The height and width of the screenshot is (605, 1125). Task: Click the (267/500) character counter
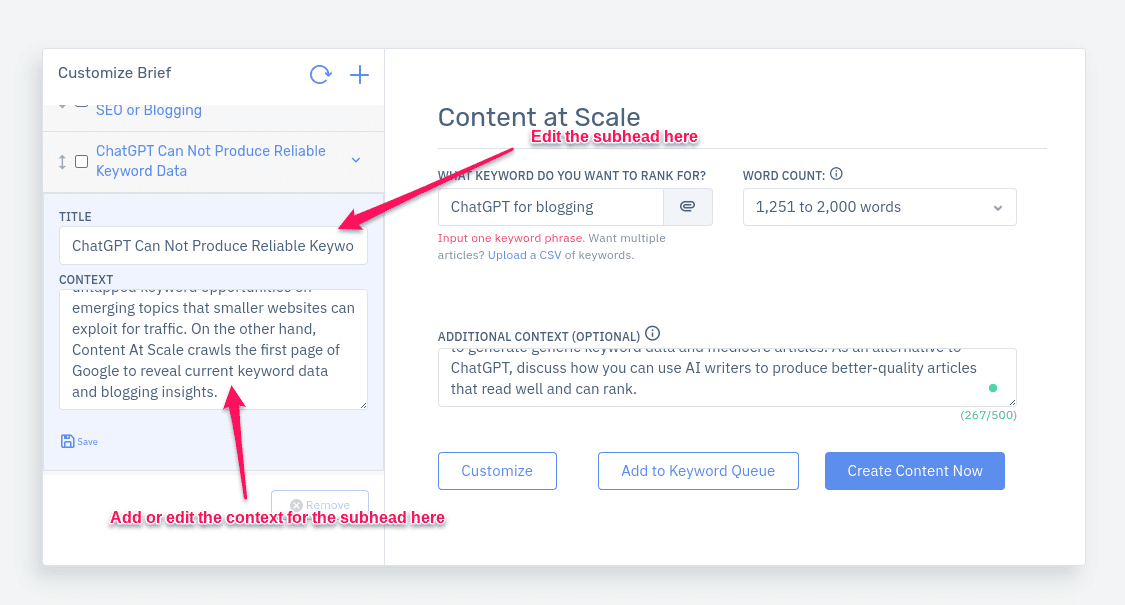click(x=989, y=416)
